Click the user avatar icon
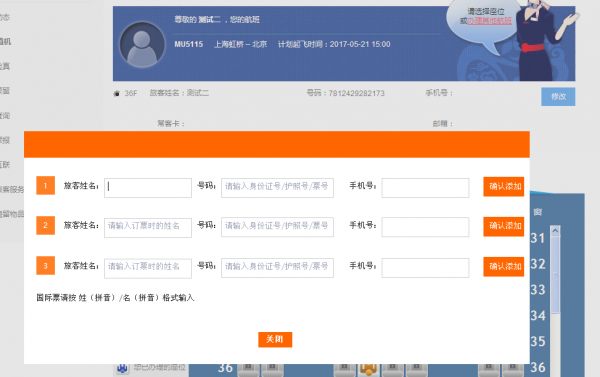The height and width of the screenshot is (377, 600). tap(142, 44)
